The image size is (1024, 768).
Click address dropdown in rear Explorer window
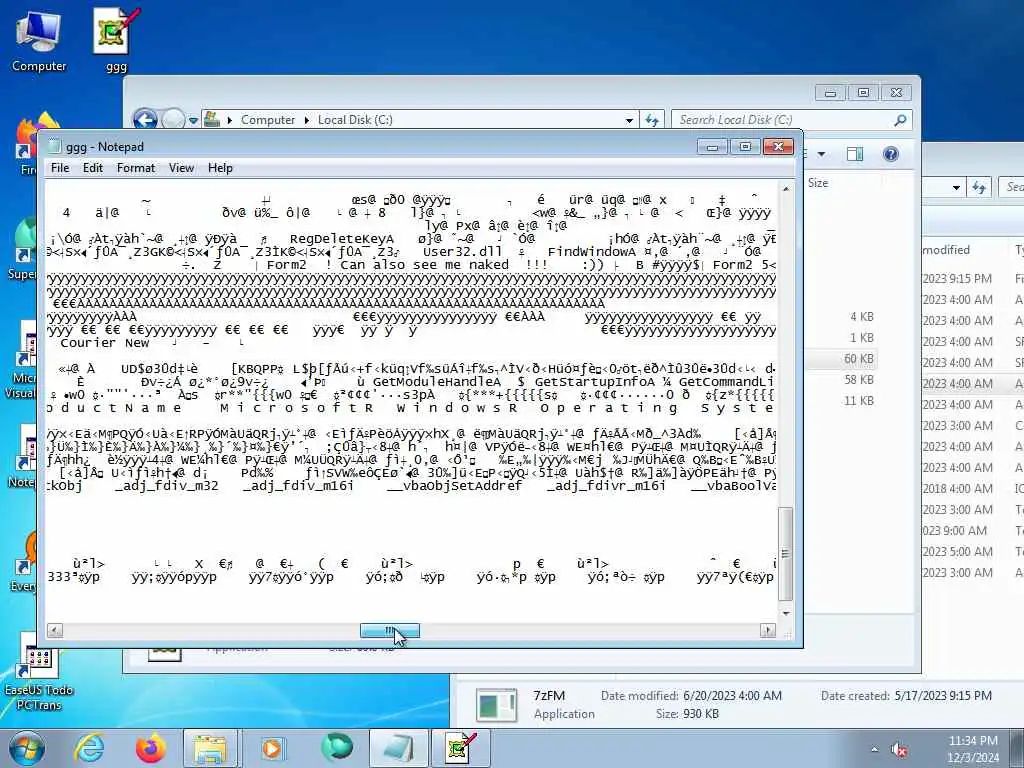coord(956,188)
